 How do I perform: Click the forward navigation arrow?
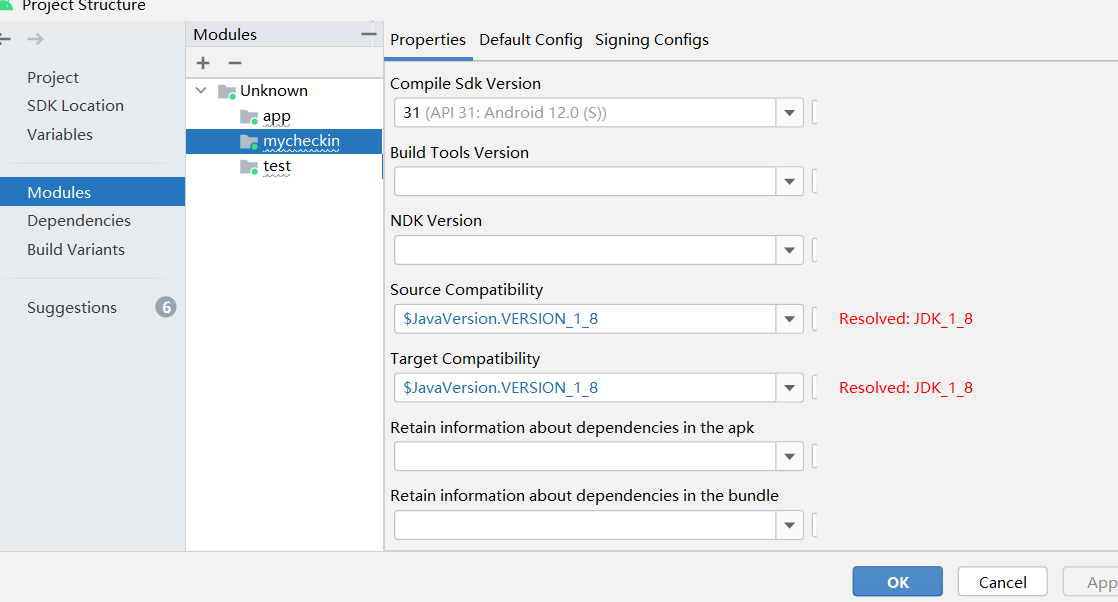point(35,39)
